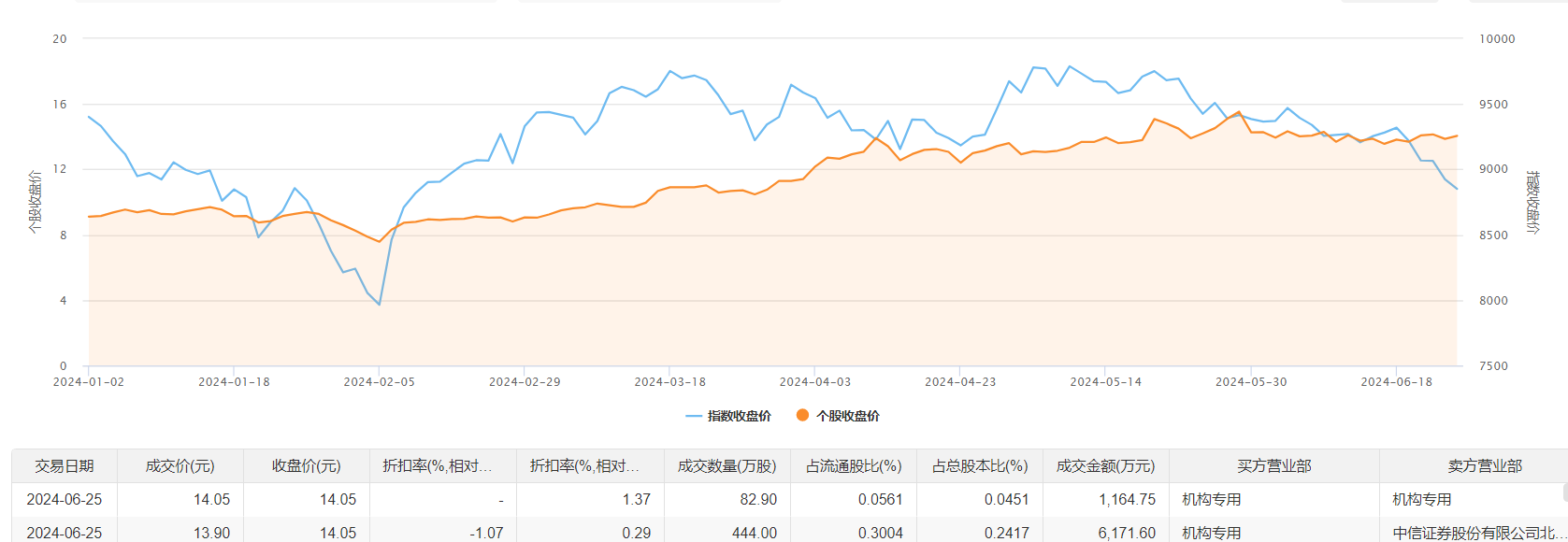Image resolution: width=1568 pixels, height=542 pixels.
Task: Open first row seller 机构专用 link
Action: 1422,500
